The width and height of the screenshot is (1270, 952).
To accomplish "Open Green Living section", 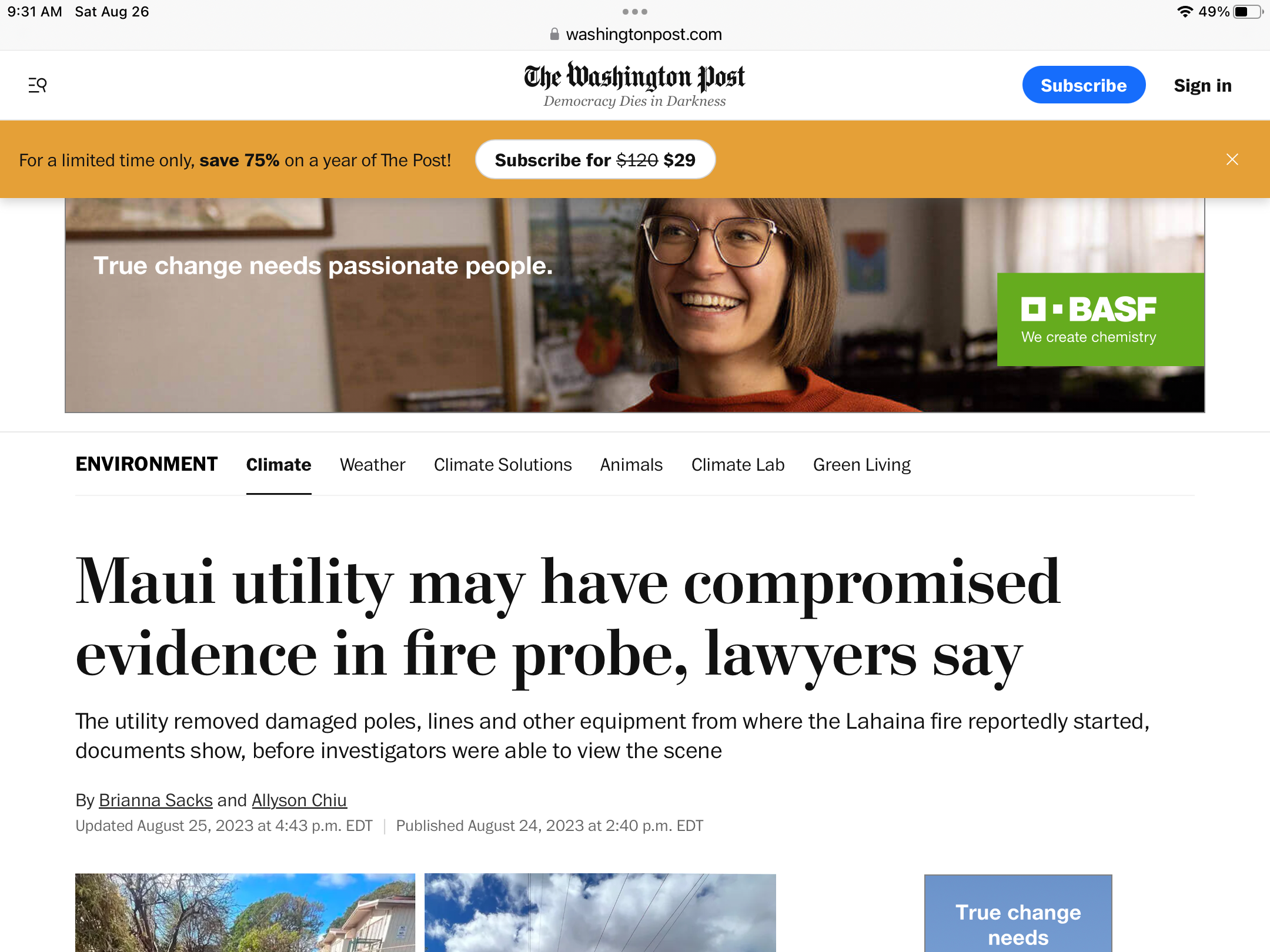I will click(x=862, y=465).
